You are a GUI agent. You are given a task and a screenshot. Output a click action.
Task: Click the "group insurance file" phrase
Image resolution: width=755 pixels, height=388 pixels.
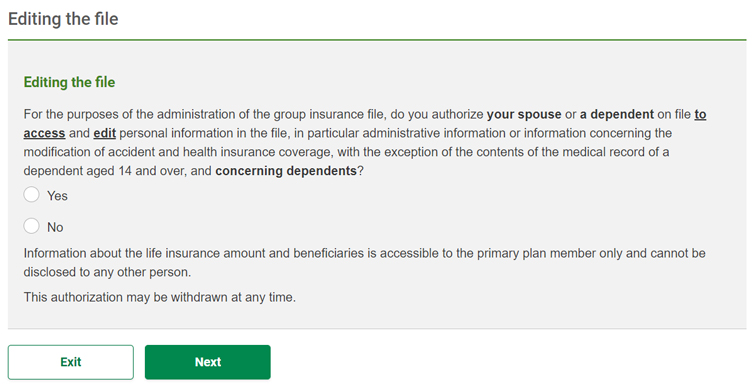coord(330,115)
